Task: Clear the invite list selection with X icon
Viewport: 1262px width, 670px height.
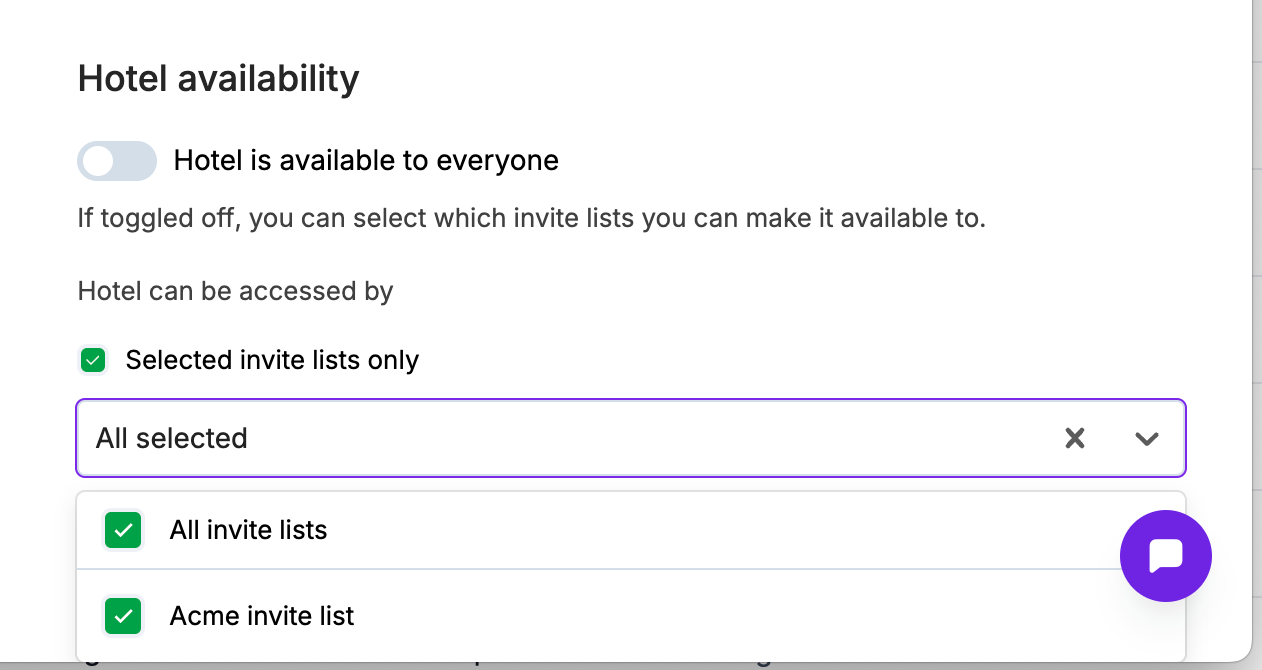Action: click(1075, 438)
